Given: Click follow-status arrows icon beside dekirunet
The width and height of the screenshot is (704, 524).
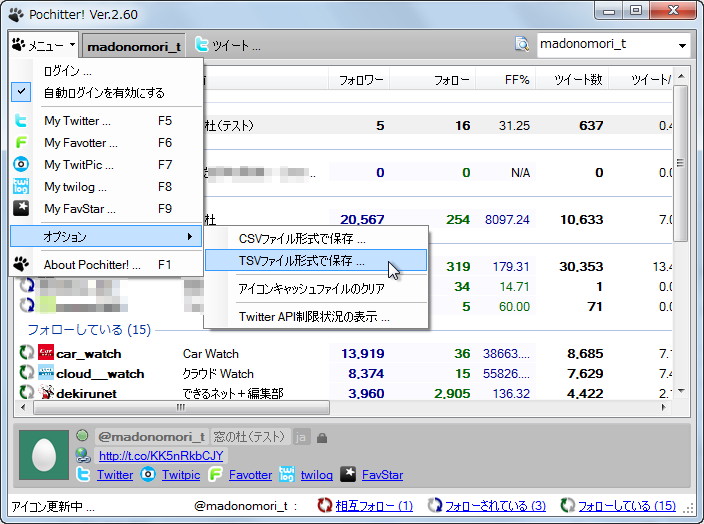Looking at the screenshot, I should point(26,392).
